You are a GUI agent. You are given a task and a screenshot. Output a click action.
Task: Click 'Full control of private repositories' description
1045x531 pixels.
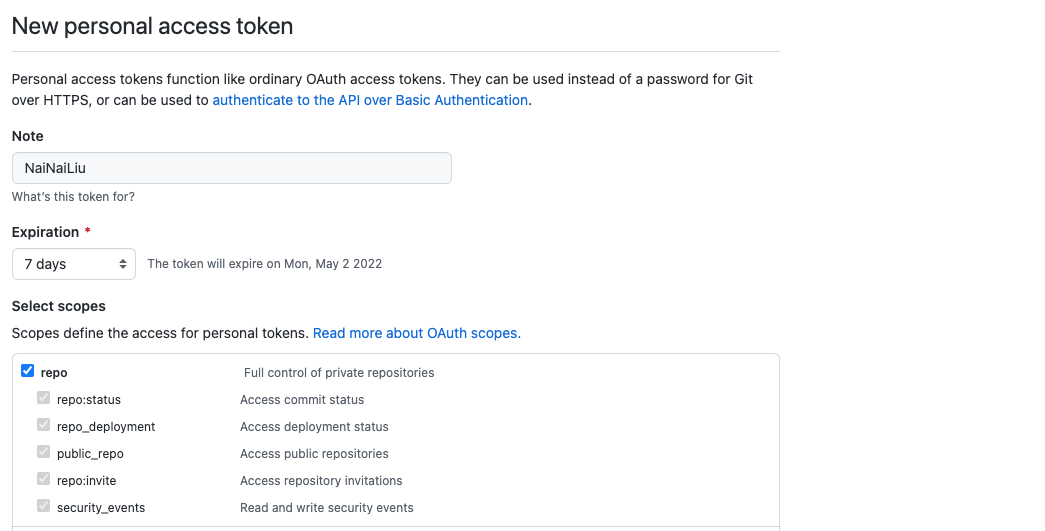(339, 373)
